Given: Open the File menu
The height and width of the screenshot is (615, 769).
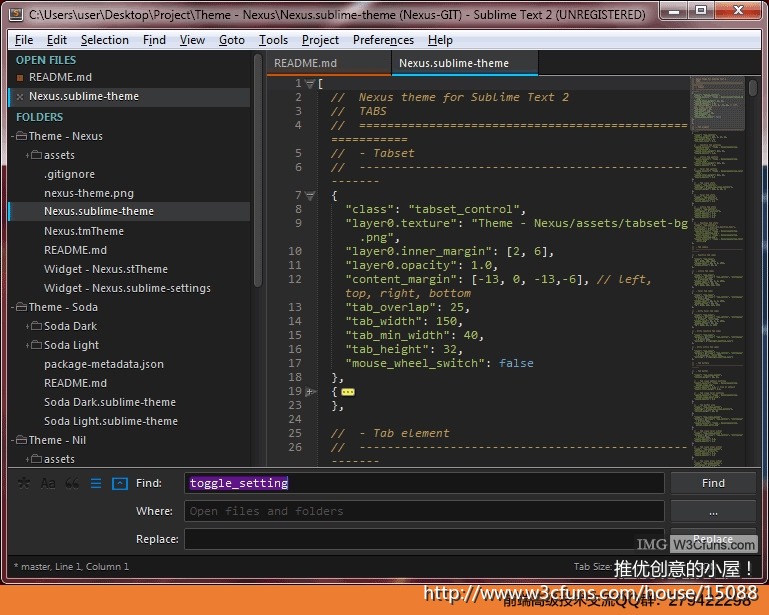Looking at the screenshot, I should (24, 40).
